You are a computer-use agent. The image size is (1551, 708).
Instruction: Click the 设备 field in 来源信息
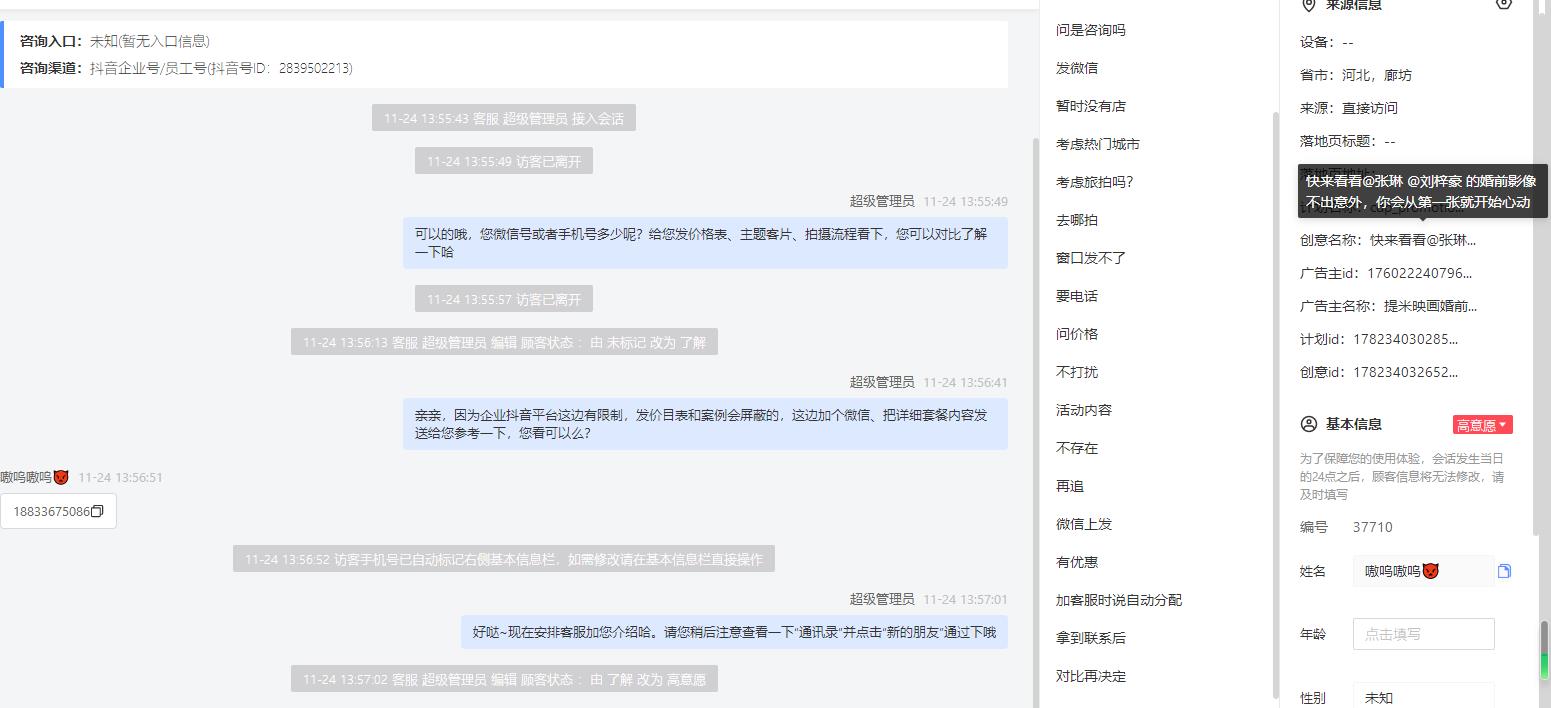pyautogui.click(x=1327, y=42)
